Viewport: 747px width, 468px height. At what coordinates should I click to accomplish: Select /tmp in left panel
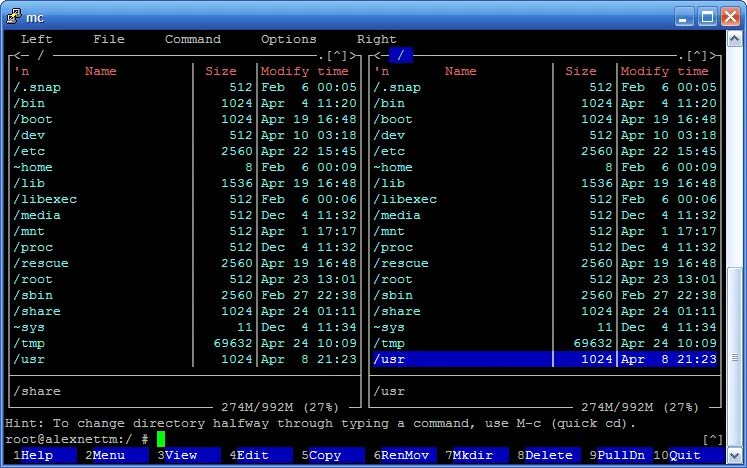click(185, 343)
